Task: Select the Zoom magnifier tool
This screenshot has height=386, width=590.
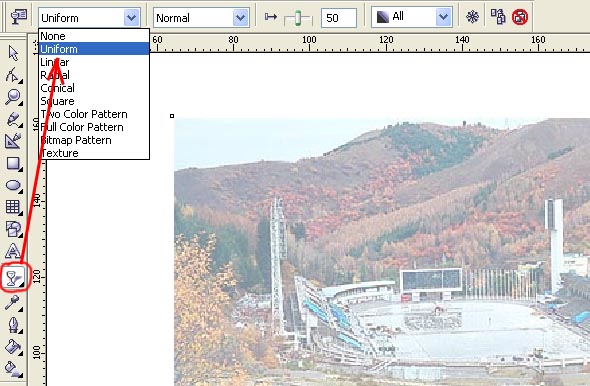Action: click(x=14, y=97)
